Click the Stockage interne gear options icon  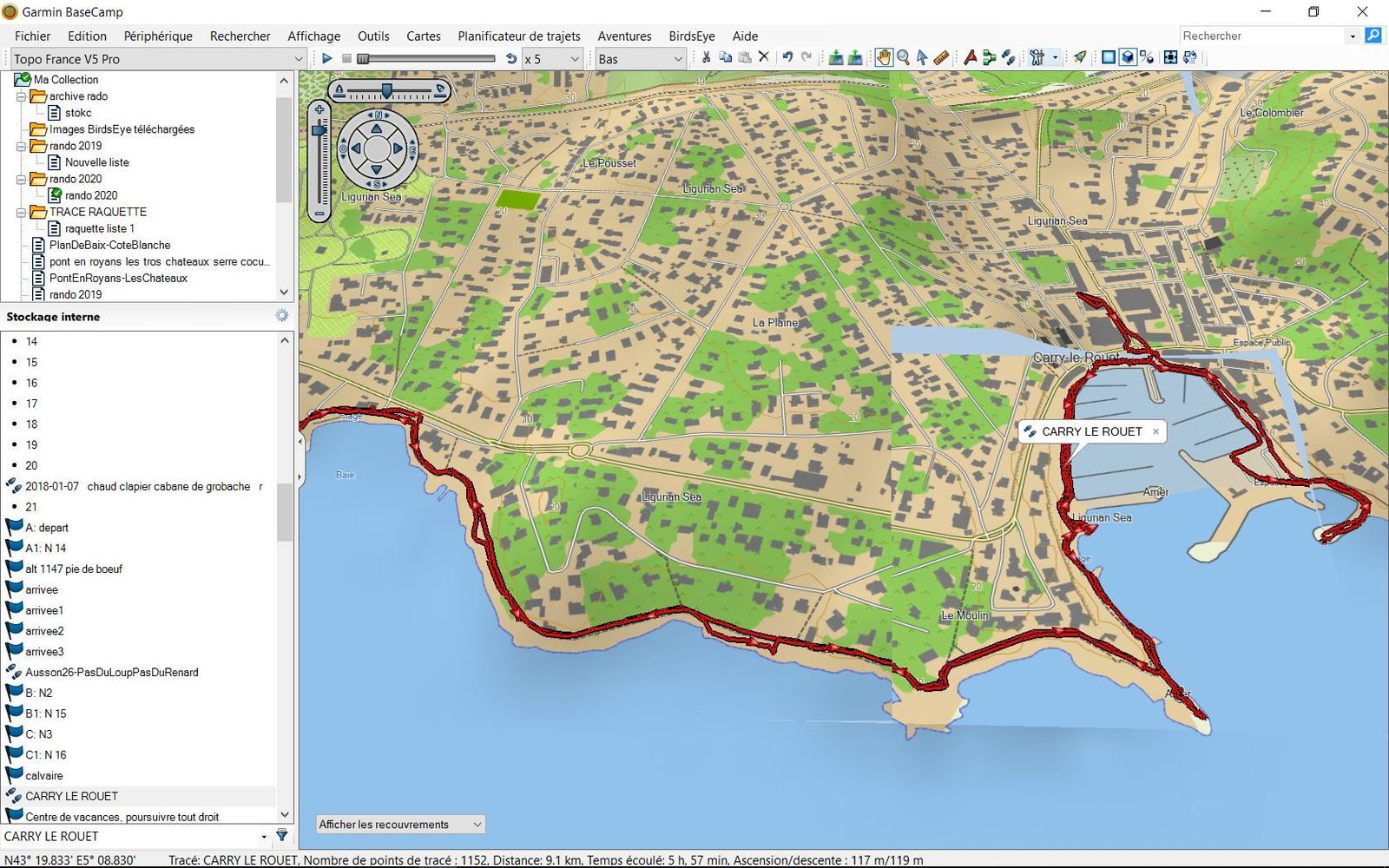coord(282,315)
